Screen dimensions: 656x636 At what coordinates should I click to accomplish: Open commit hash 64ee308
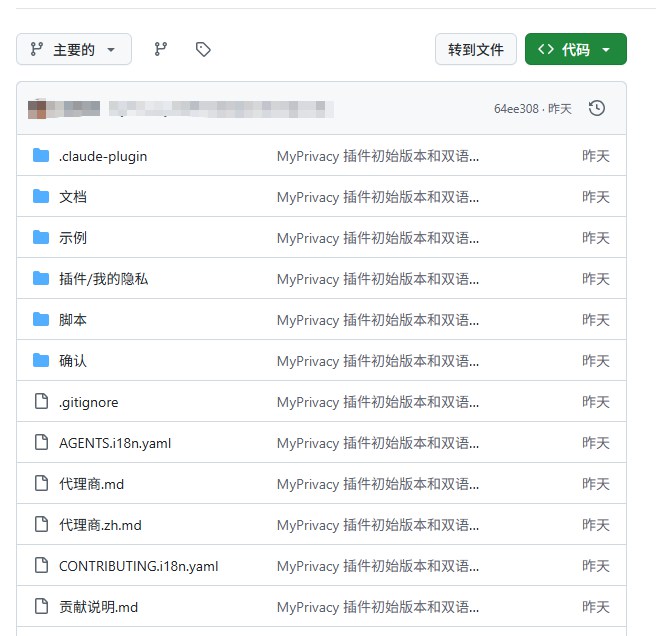tap(516, 109)
